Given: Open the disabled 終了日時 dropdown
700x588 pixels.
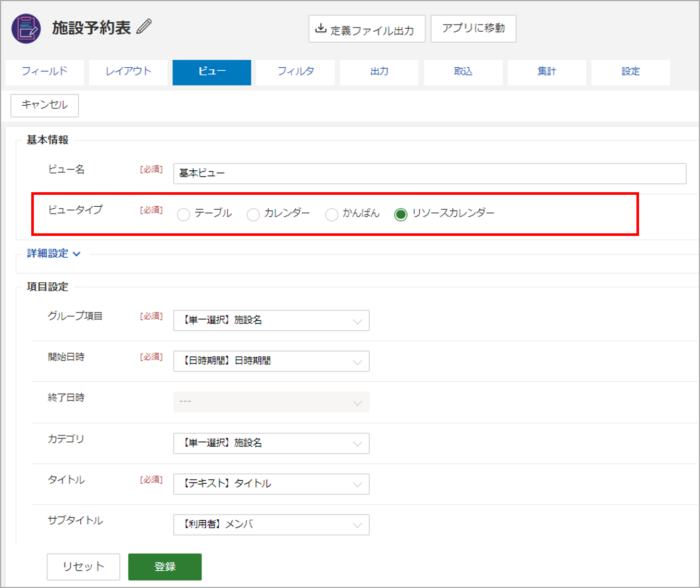Looking at the screenshot, I should pyautogui.click(x=271, y=402).
